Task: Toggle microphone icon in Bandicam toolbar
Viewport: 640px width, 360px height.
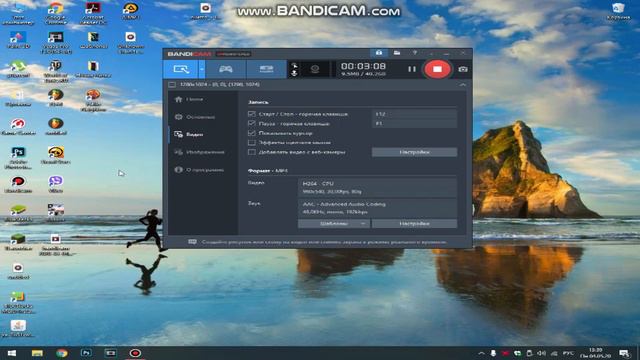Action: (294, 73)
